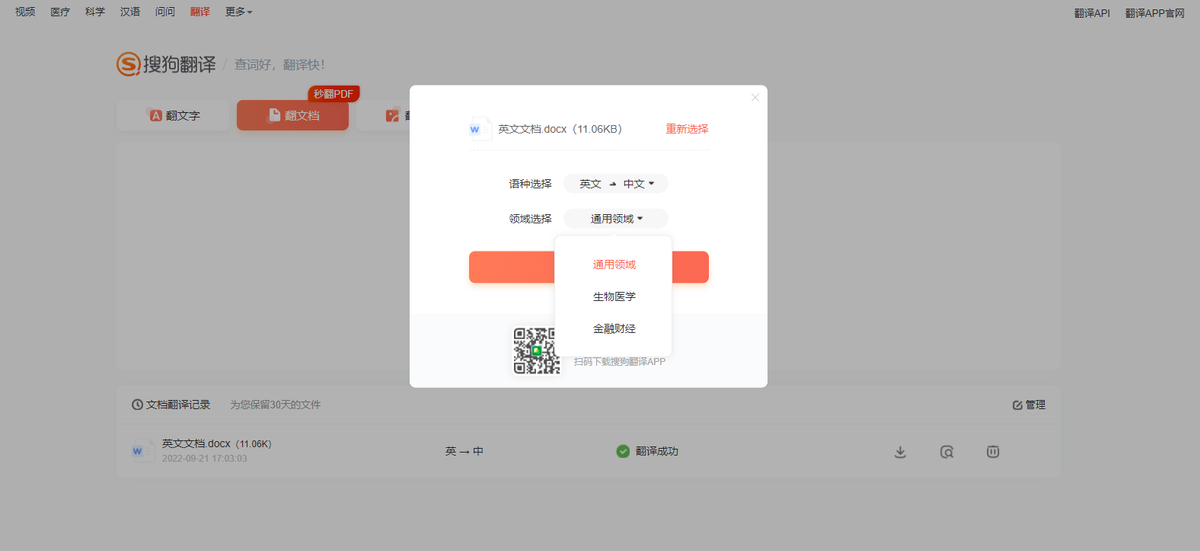Click the 秒翻PDF badge
This screenshot has width=1200, height=551.
[333, 94]
